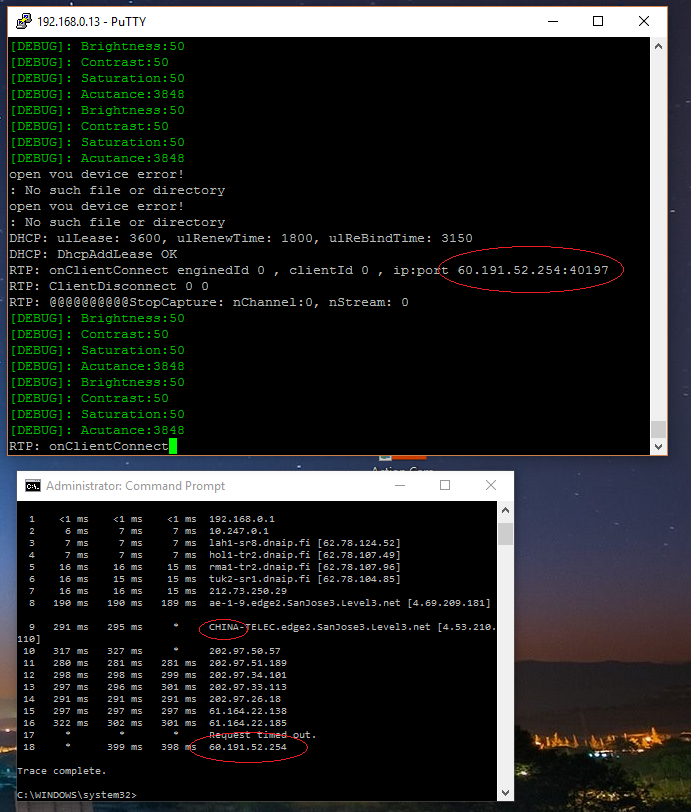Close the Administrator Command Prompt window
The width and height of the screenshot is (691, 812).
(x=490, y=486)
